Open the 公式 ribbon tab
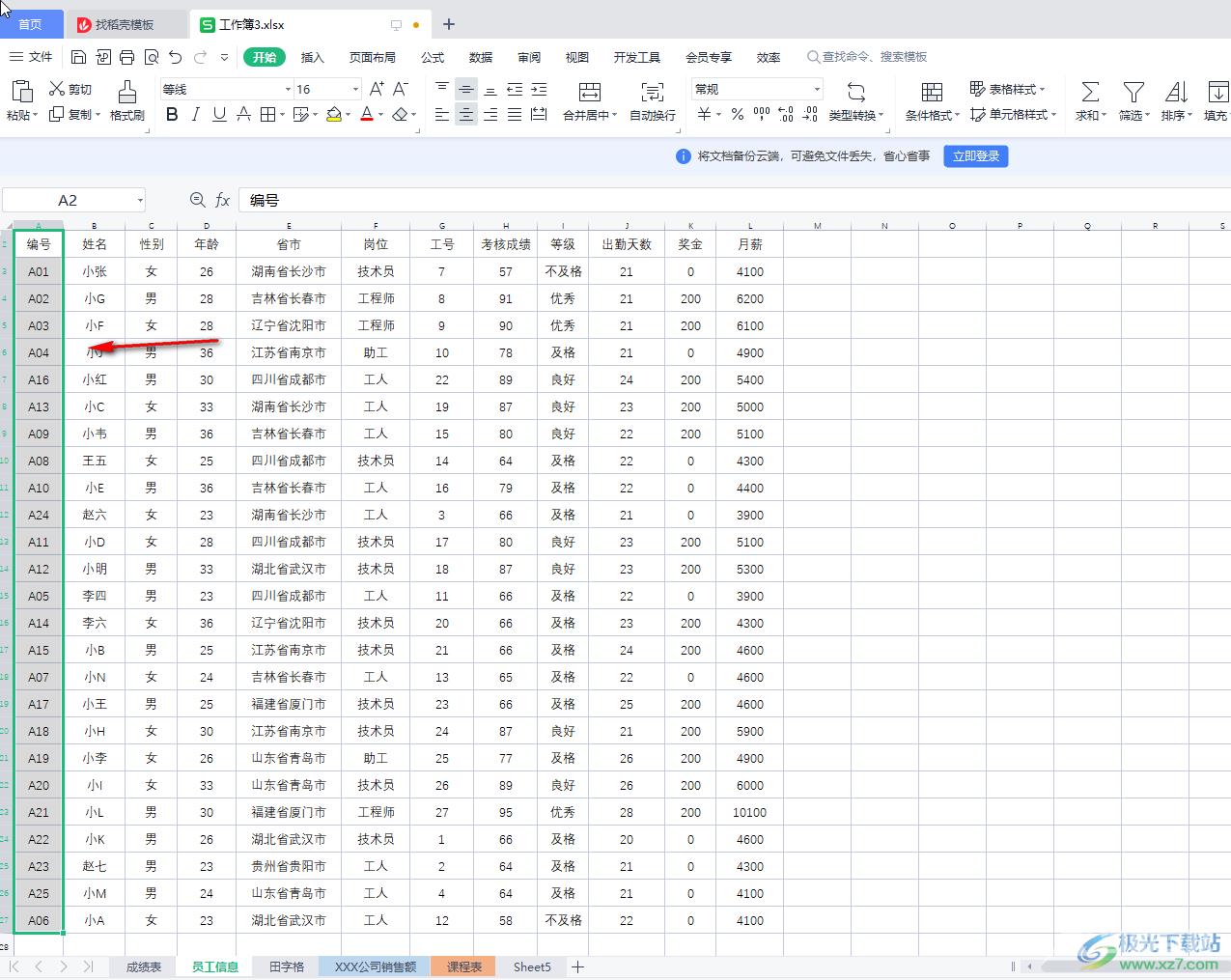Image resolution: width=1231 pixels, height=980 pixels. coord(433,57)
